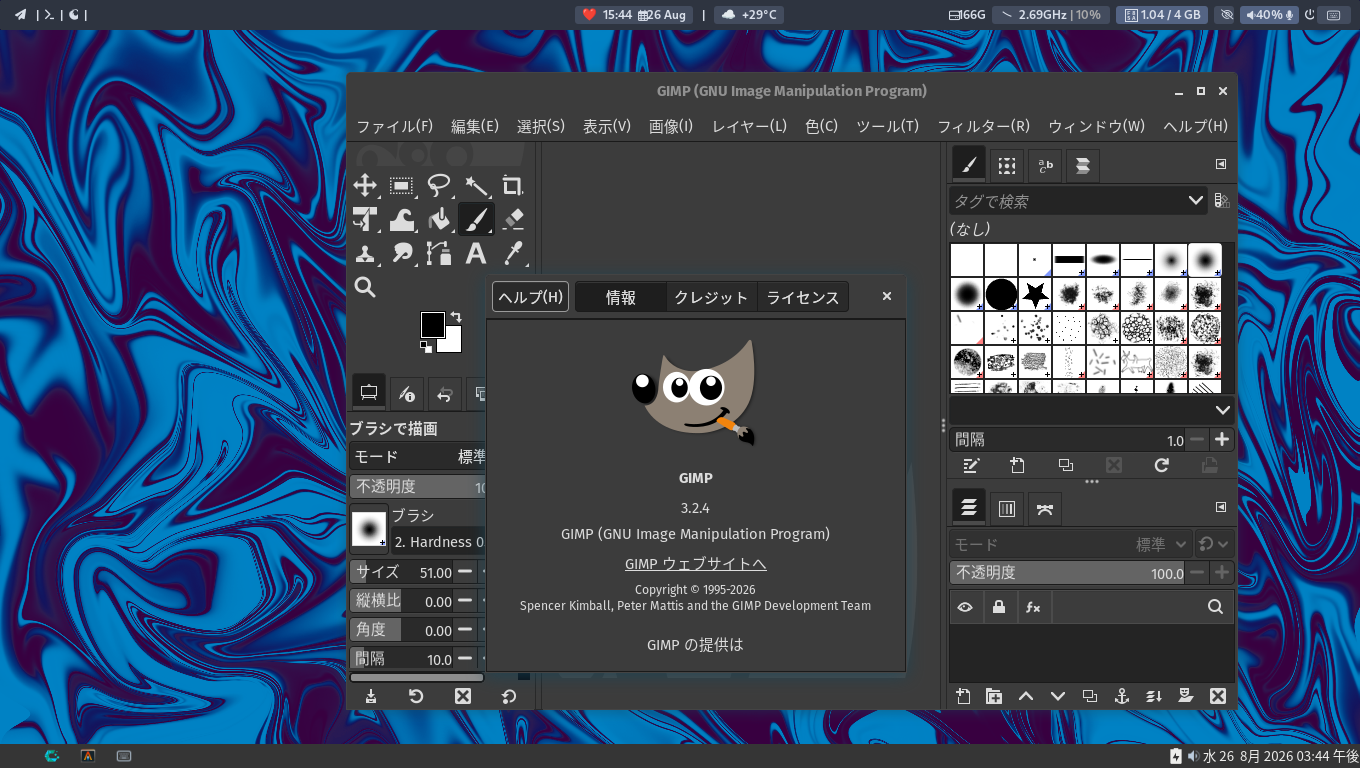Screen dimensions: 1360x768
Task: Switch to クレジット tab in About dialog
Action: coord(711,297)
